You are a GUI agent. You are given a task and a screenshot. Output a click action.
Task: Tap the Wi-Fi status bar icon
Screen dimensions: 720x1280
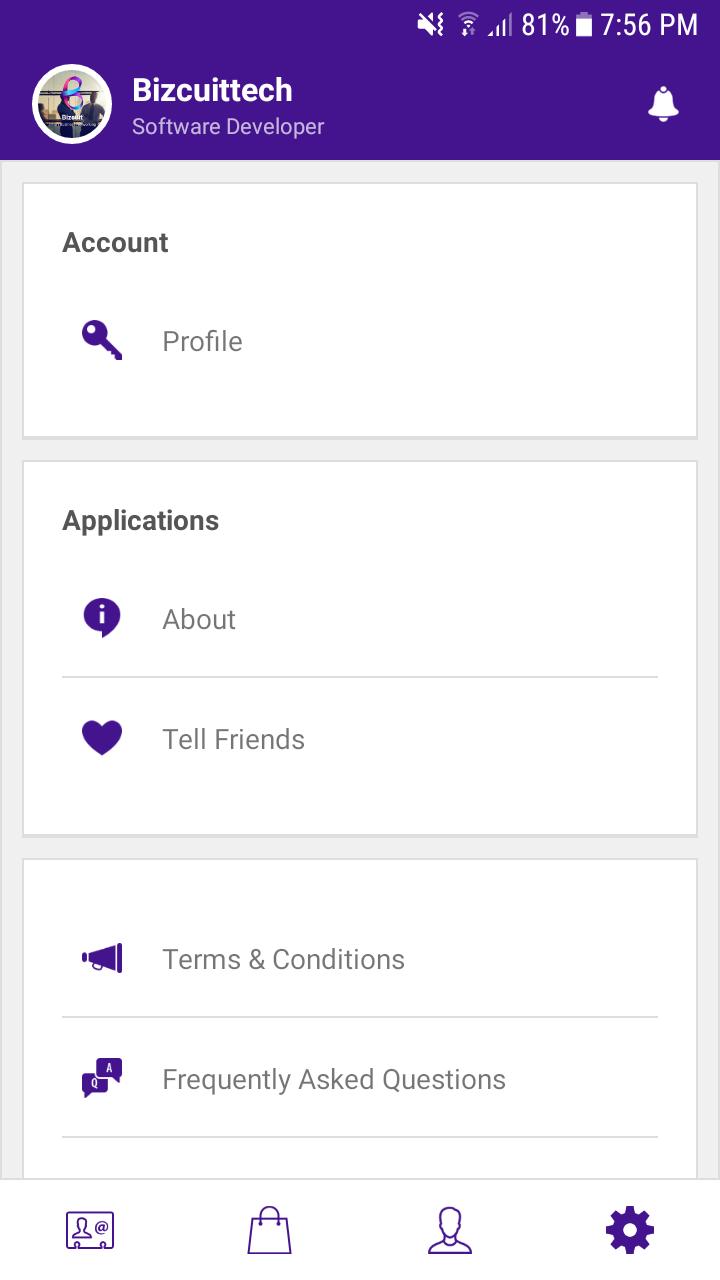(467, 24)
